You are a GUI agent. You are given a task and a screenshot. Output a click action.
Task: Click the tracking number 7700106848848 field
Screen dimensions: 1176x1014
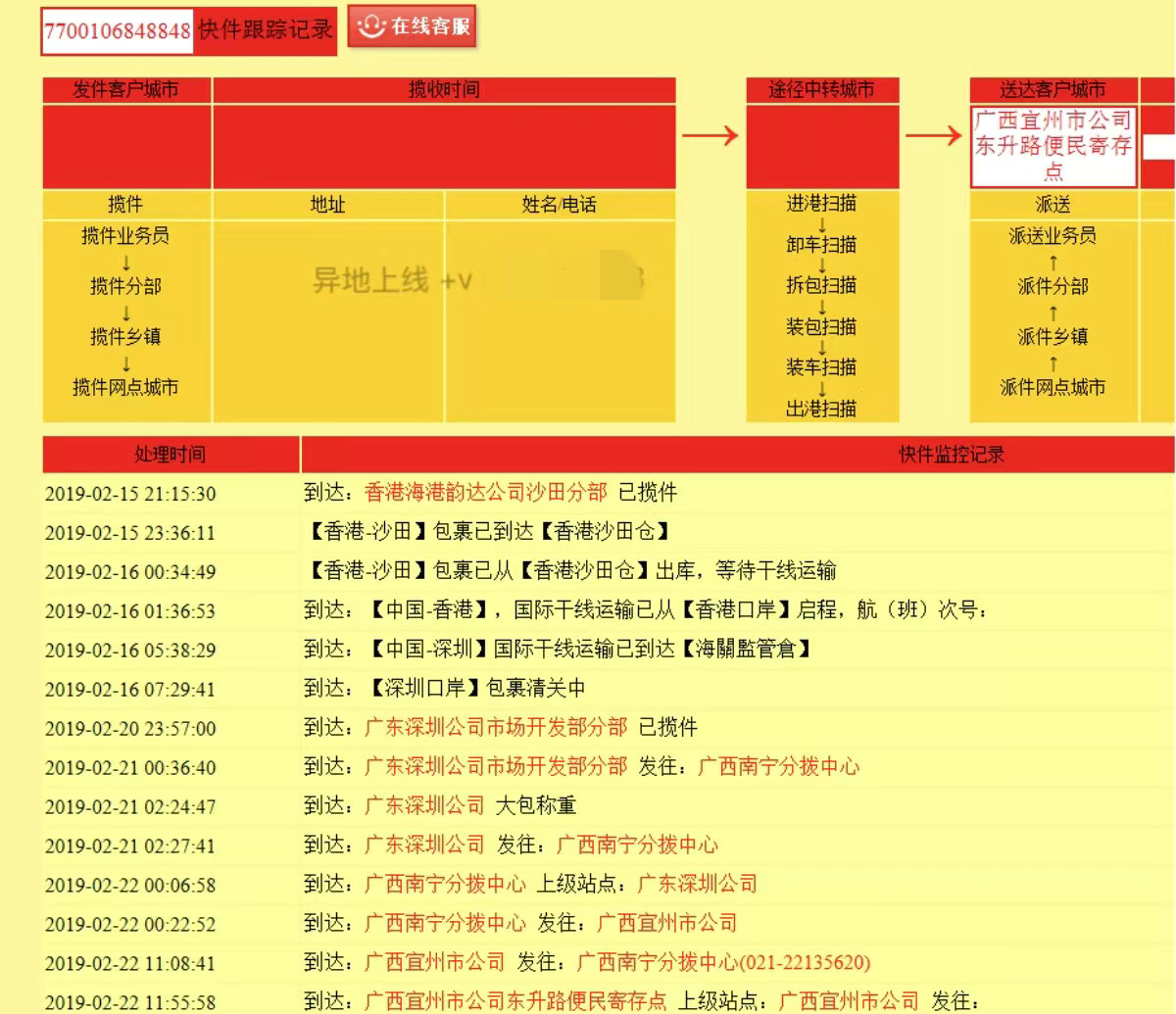pyautogui.click(x=117, y=30)
